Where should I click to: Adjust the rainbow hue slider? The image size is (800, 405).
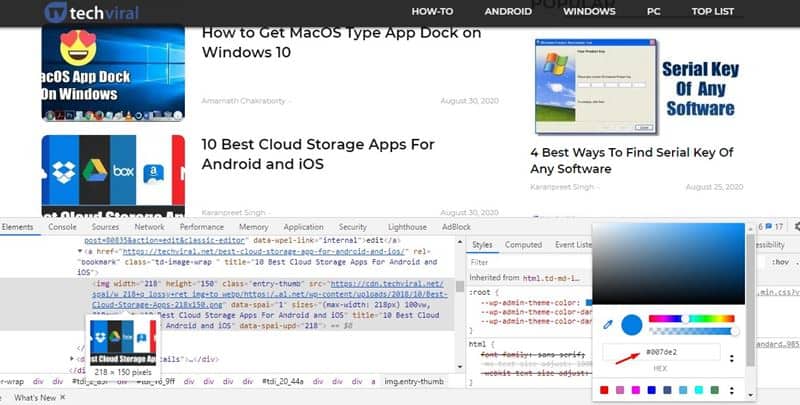[x=691, y=319]
